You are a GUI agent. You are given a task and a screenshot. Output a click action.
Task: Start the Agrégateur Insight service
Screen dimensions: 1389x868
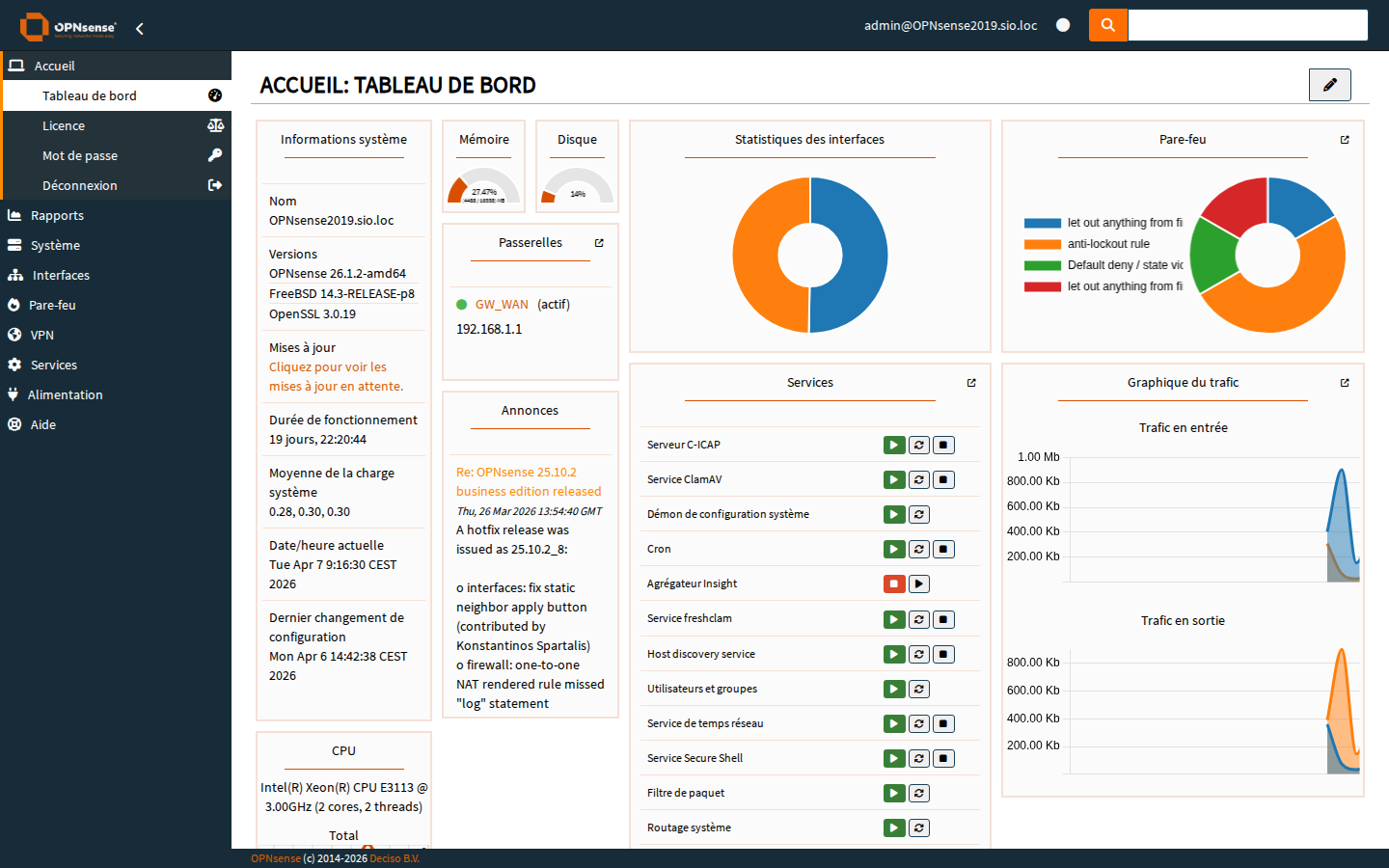click(x=919, y=583)
